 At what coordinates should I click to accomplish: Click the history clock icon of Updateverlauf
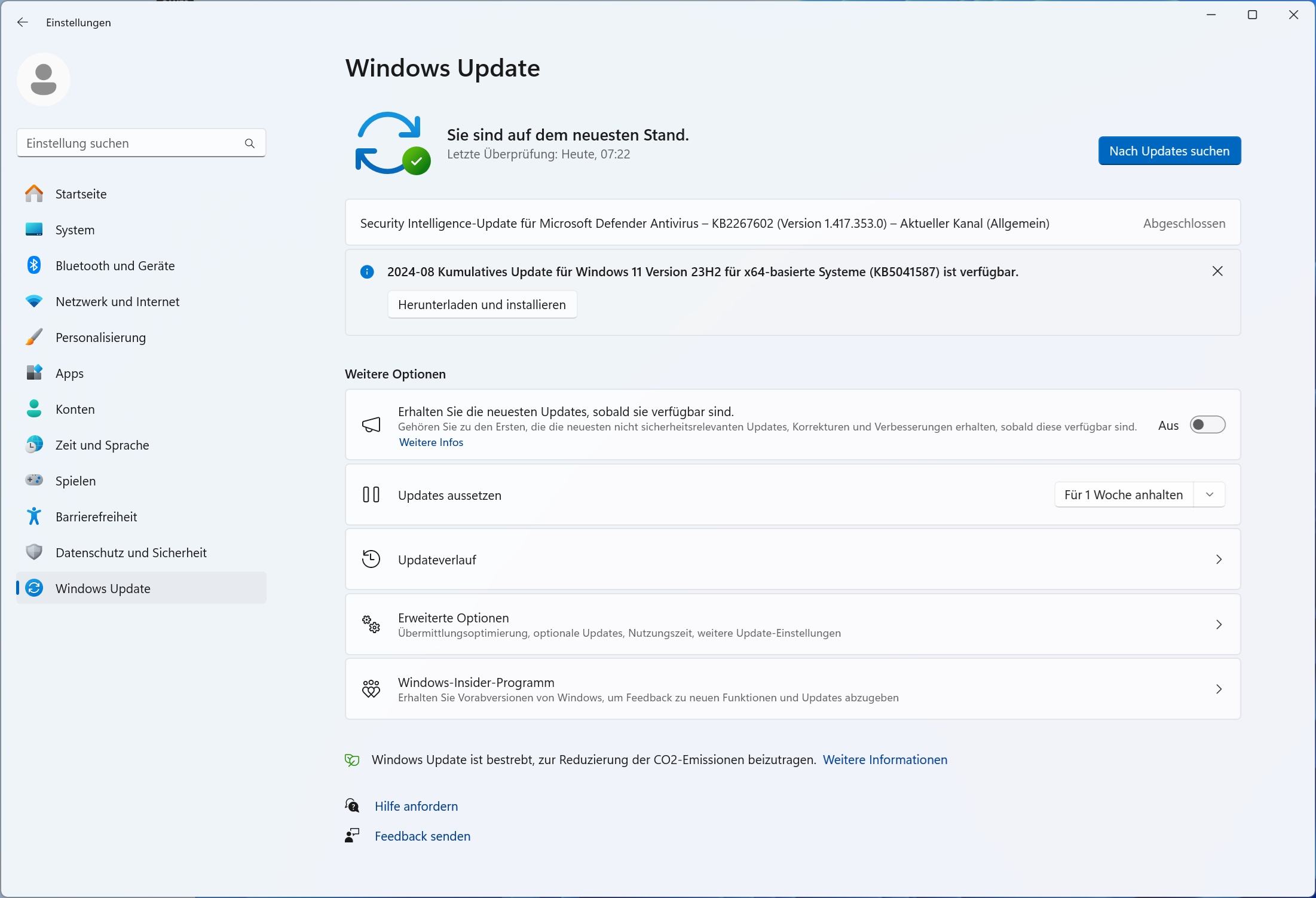[371, 560]
